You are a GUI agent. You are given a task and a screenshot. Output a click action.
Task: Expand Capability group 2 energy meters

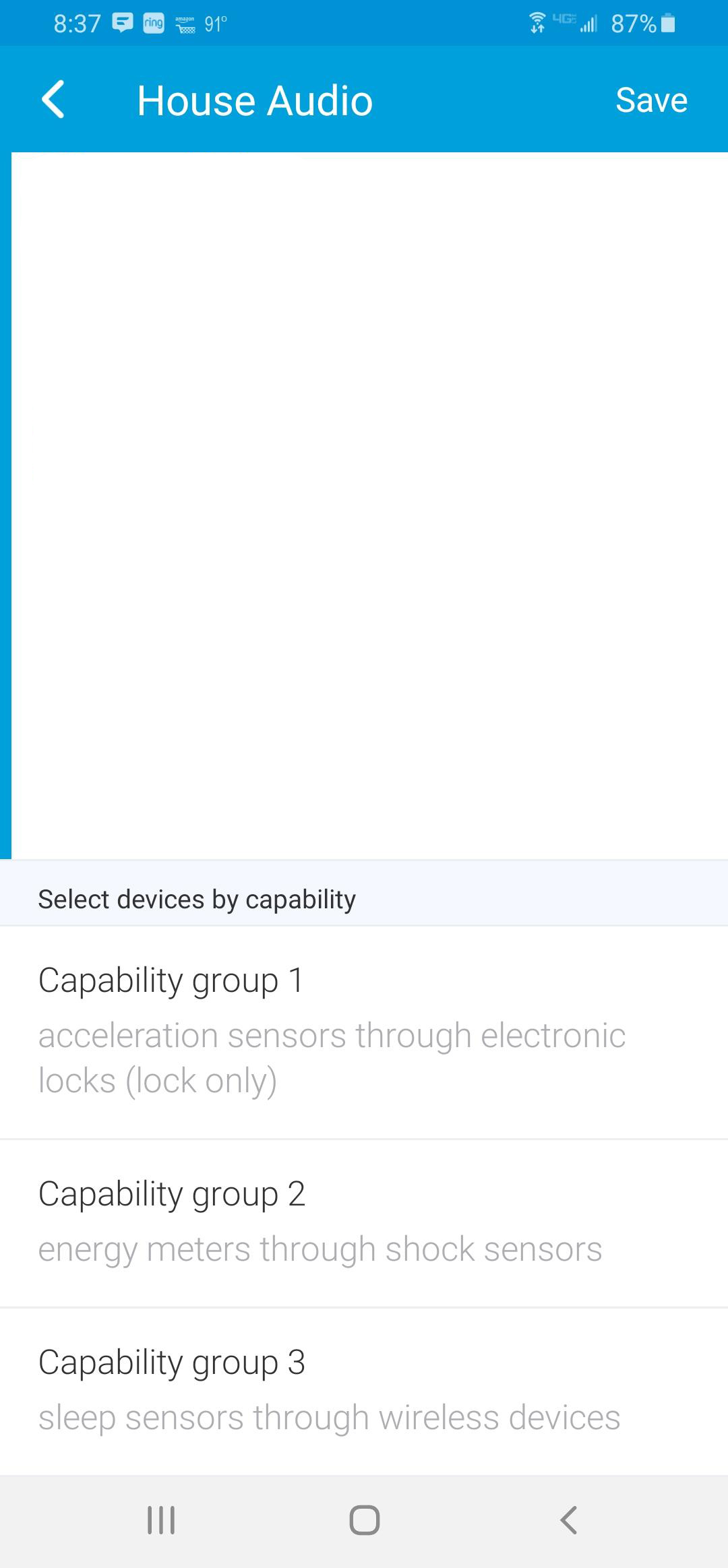click(364, 1224)
